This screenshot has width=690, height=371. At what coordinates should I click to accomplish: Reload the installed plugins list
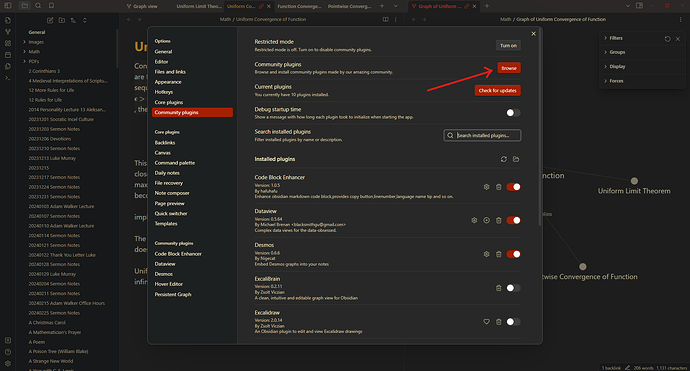pyautogui.click(x=504, y=159)
